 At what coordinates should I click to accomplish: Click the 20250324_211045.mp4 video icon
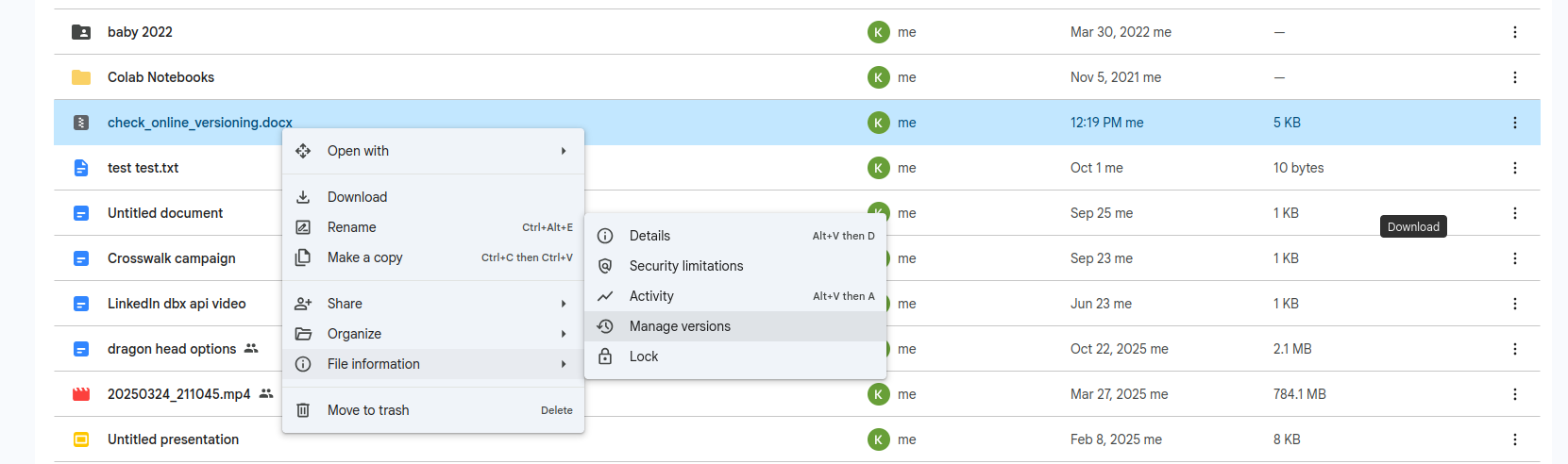[81, 394]
